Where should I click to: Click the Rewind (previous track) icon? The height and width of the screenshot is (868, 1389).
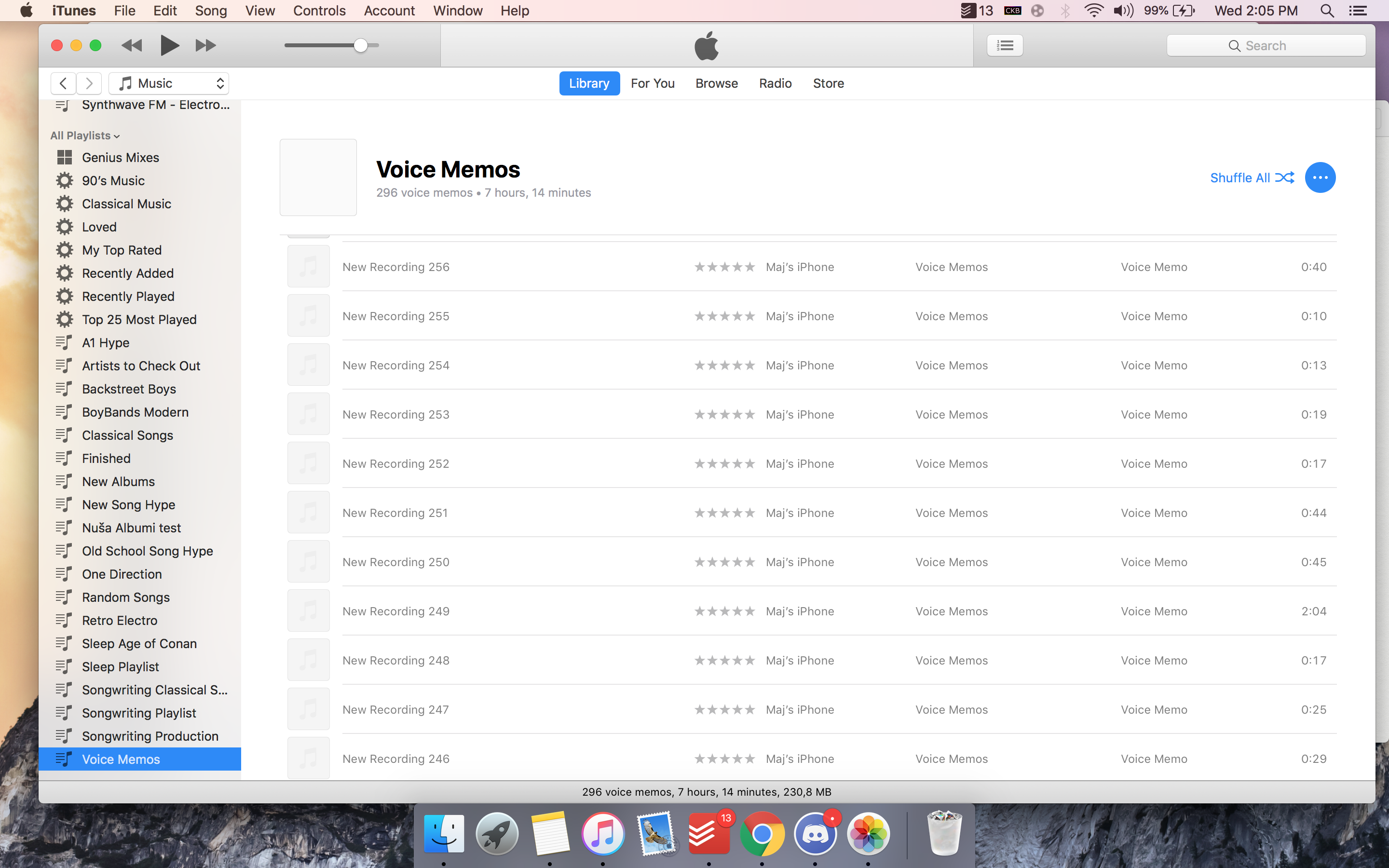(132, 45)
